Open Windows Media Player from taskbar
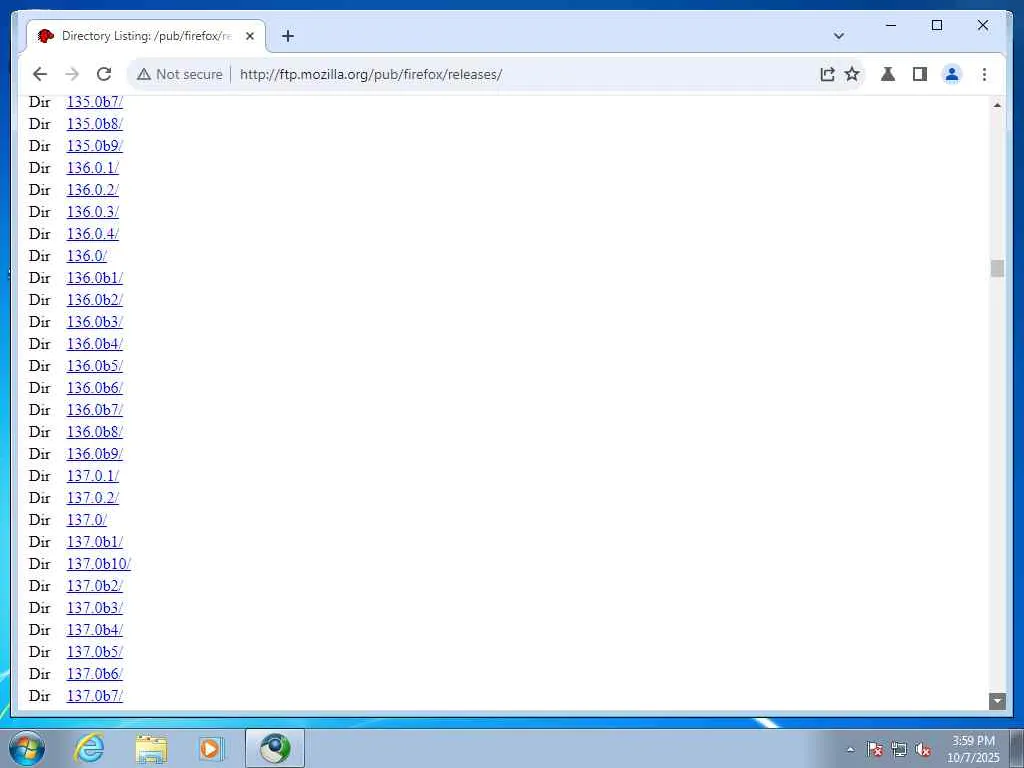The width and height of the screenshot is (1024, 768). coord(212,749)
